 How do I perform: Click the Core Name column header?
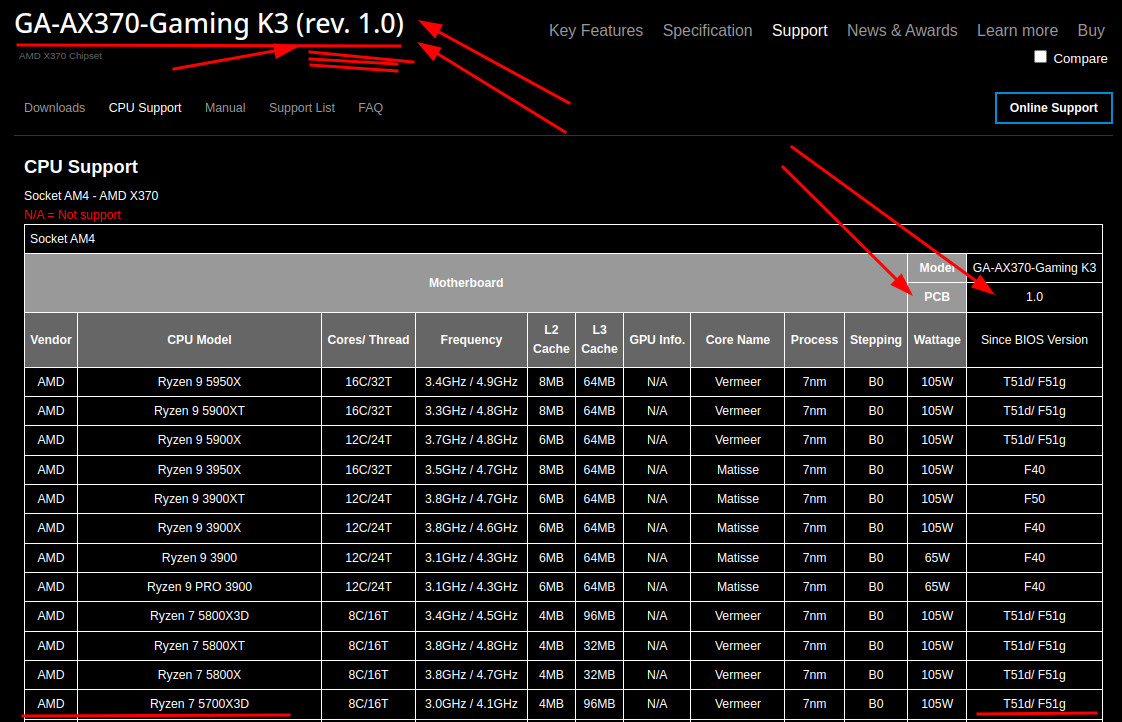tap(738, 340)
